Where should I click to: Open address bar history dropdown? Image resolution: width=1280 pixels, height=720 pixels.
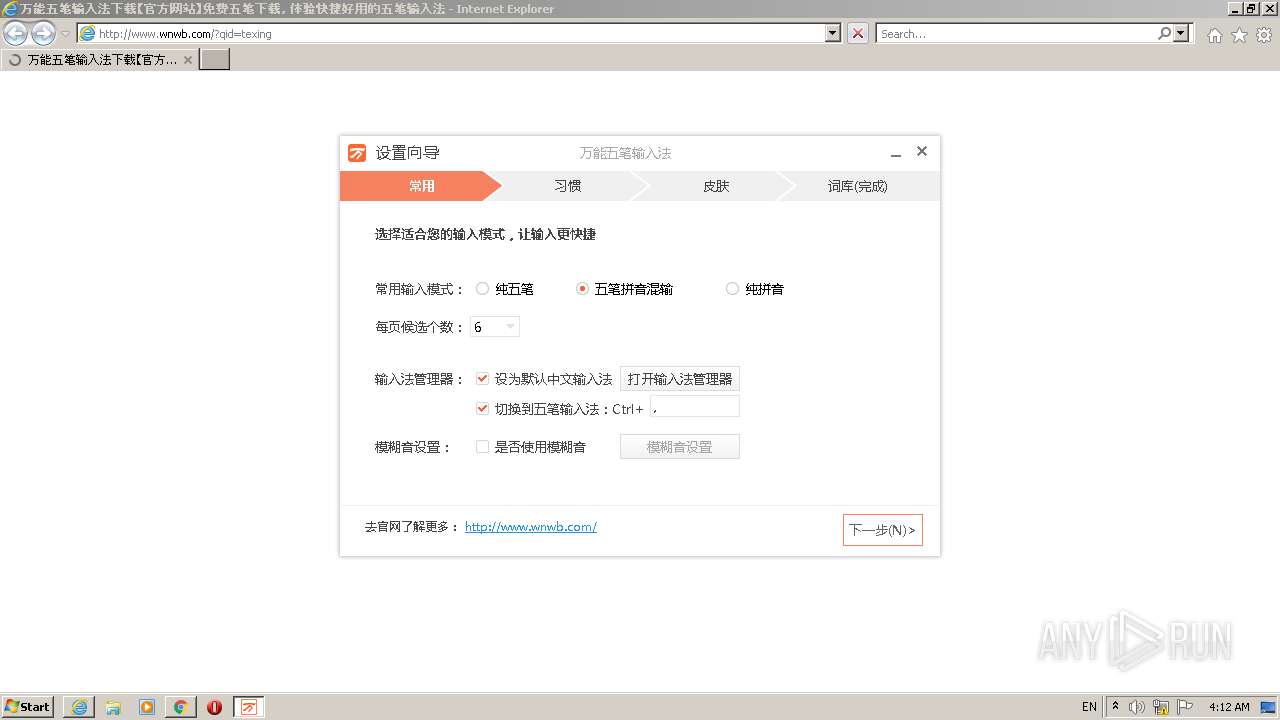(x=833, y=33)
